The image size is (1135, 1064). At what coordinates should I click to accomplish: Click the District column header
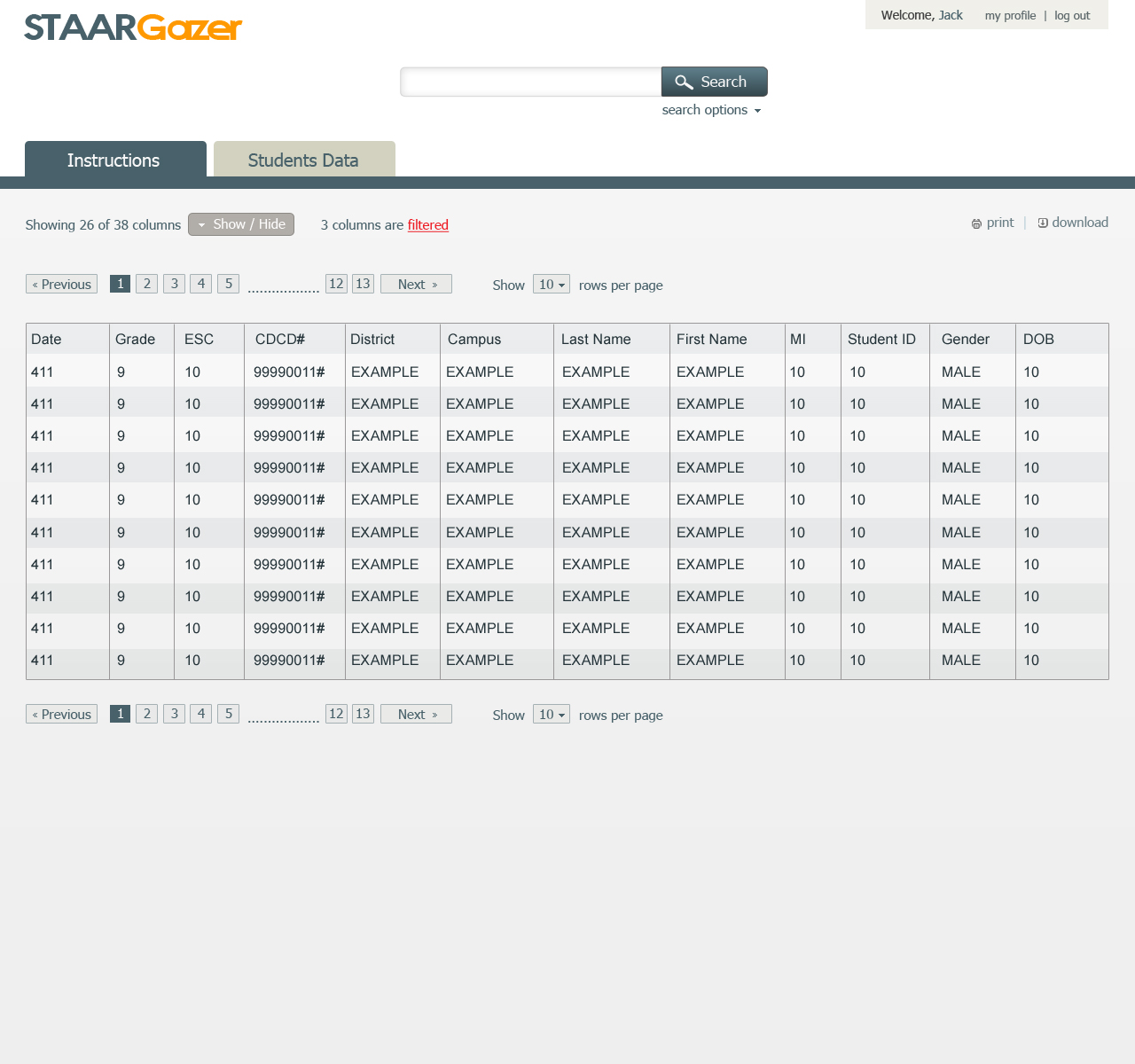point(393,339)
